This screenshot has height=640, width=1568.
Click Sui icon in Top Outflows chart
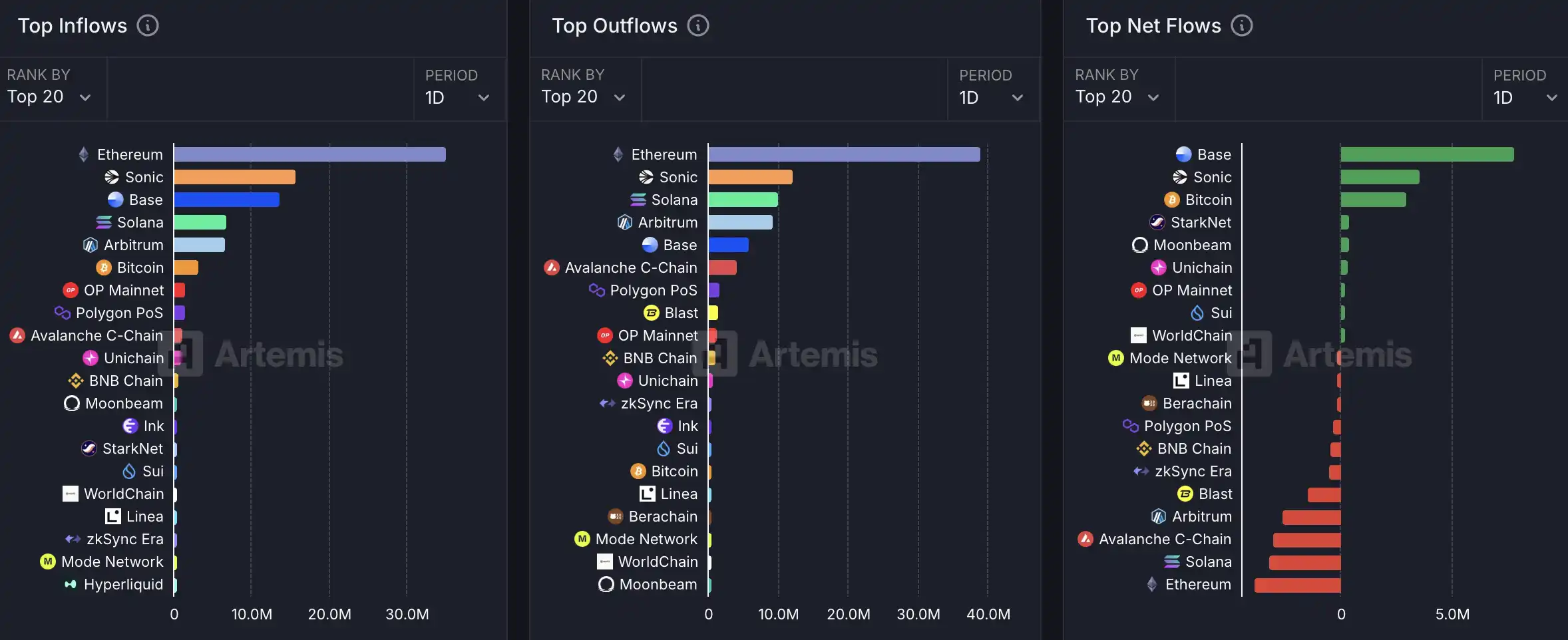click(664, 448)
